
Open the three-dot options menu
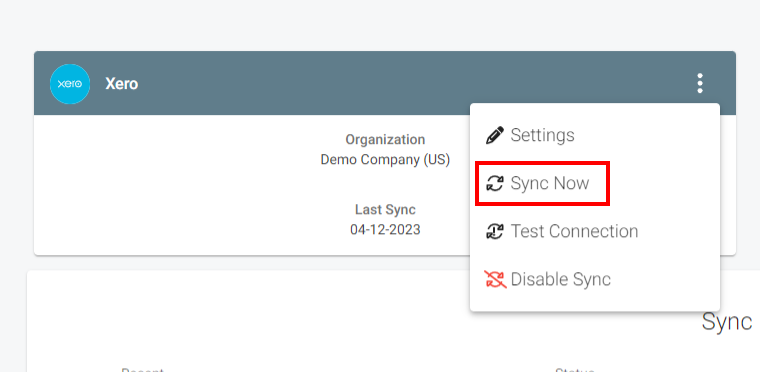[700, 83]
